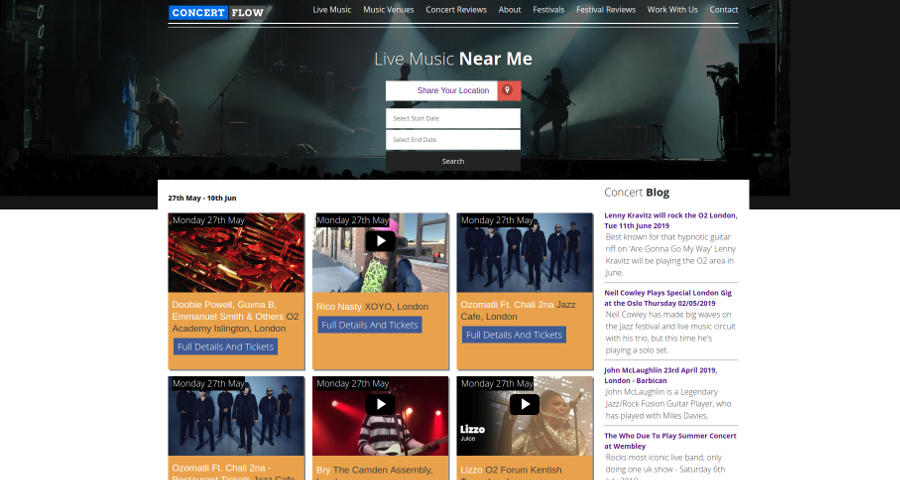Click the Search button
The image size is (900, 480).
453,161
